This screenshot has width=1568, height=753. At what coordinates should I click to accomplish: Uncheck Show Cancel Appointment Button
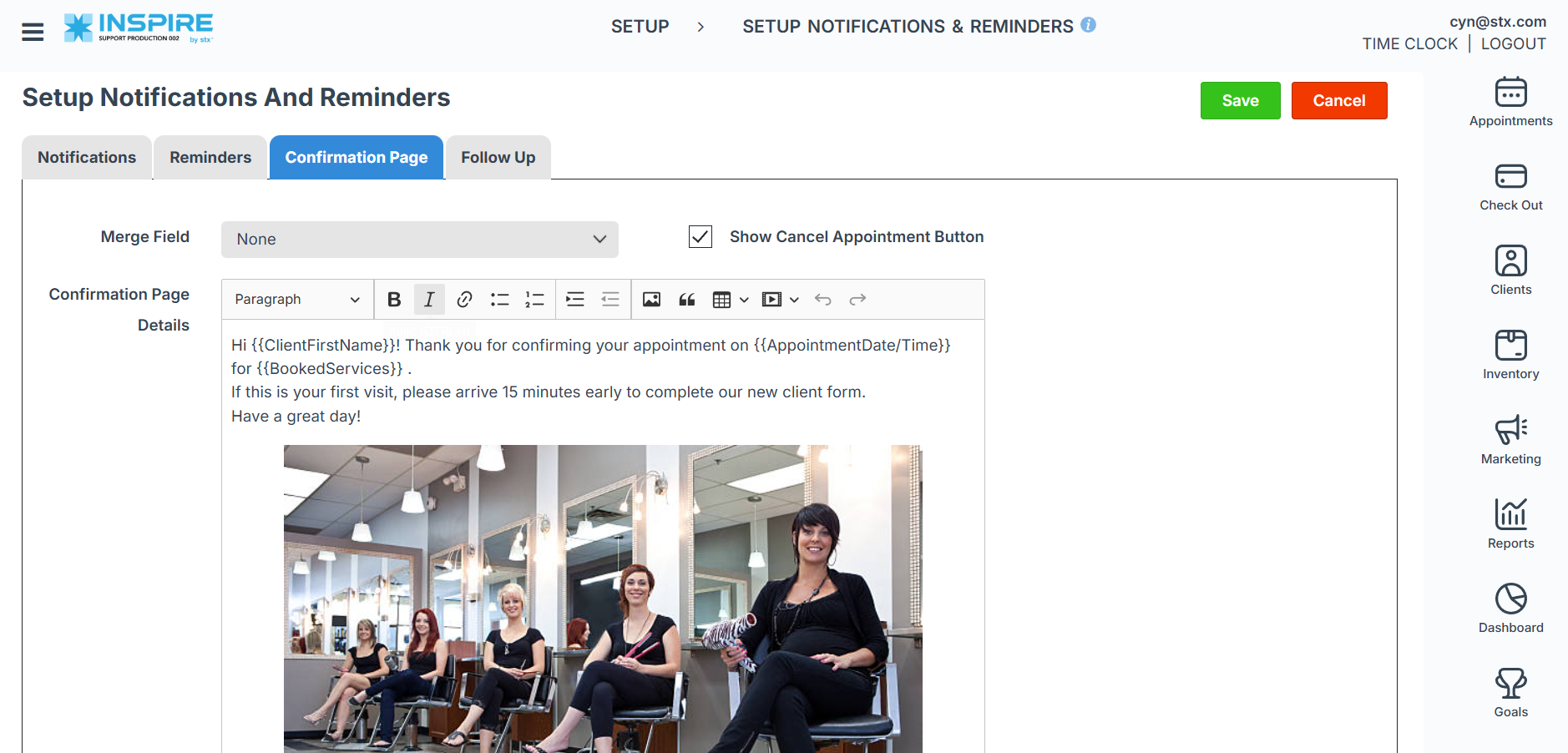700,237
